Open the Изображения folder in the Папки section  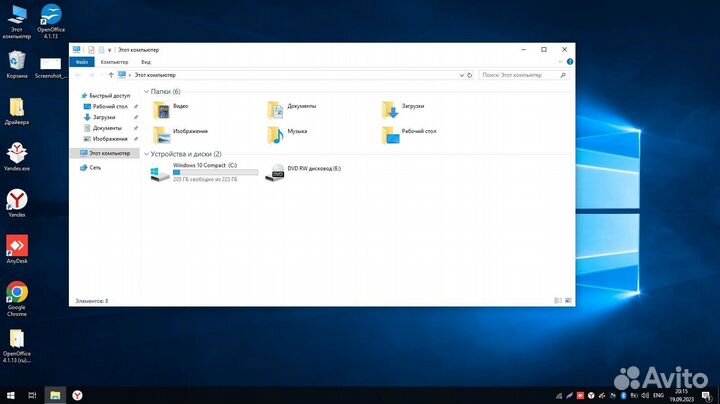coord(180,135)
